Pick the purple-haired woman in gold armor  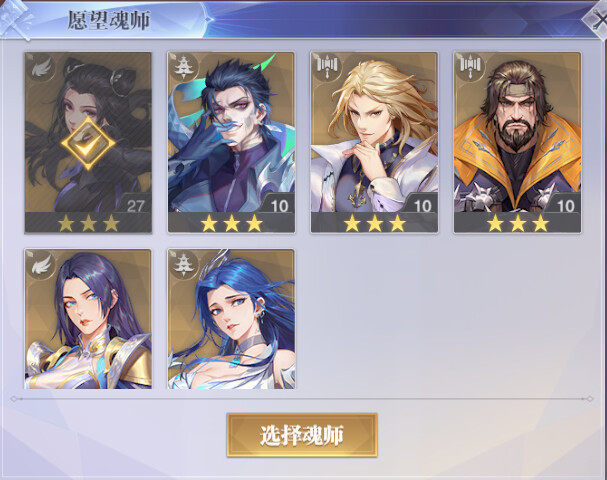point(88,319)
